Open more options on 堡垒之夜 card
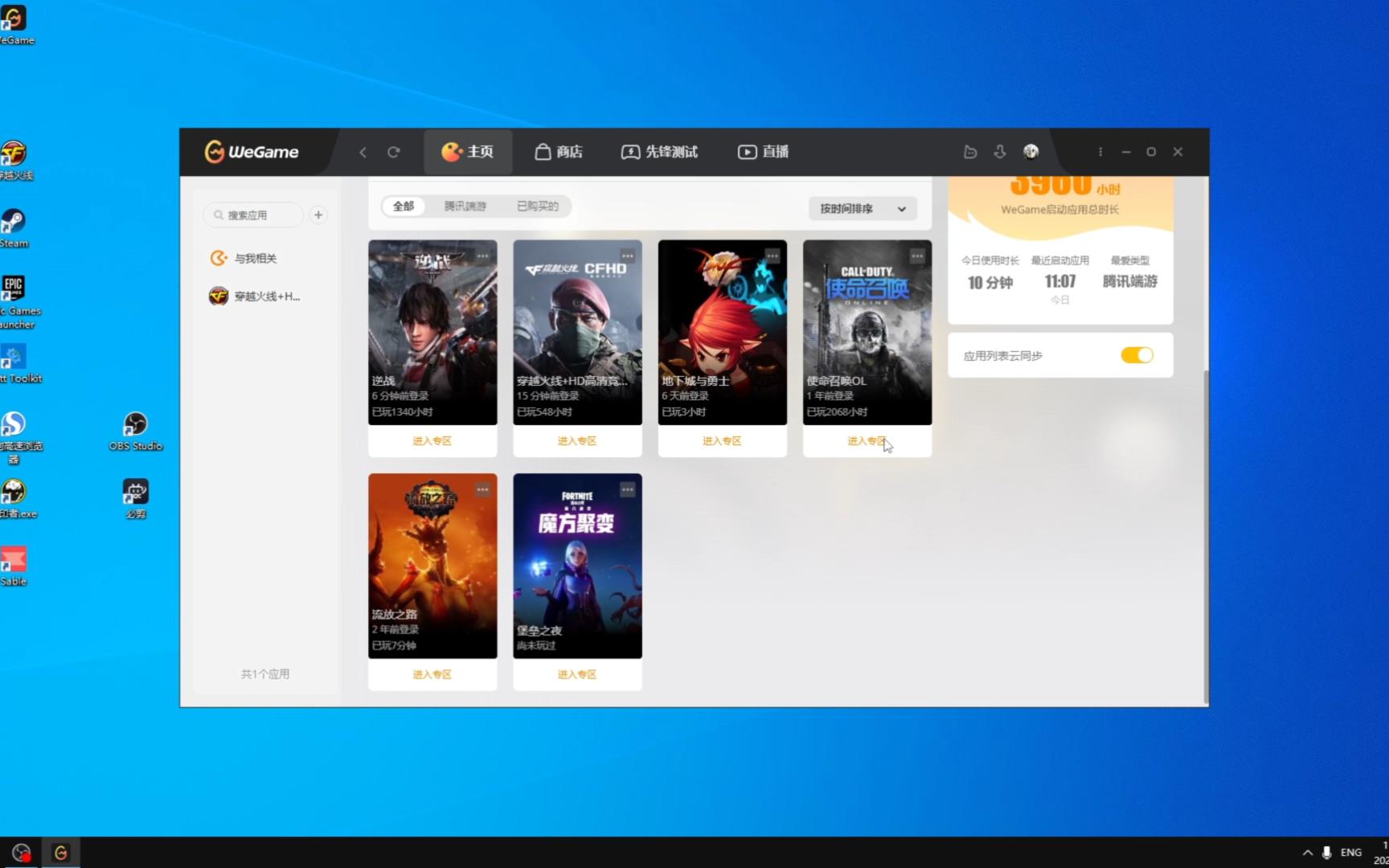The image size is (1389, 868). pos(627,489)
